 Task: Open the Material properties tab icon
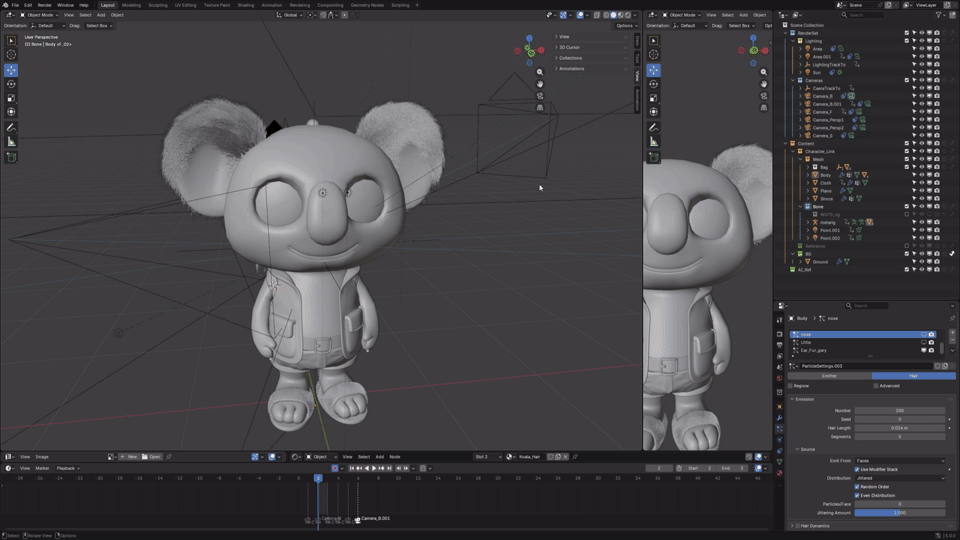pos(779,473)
